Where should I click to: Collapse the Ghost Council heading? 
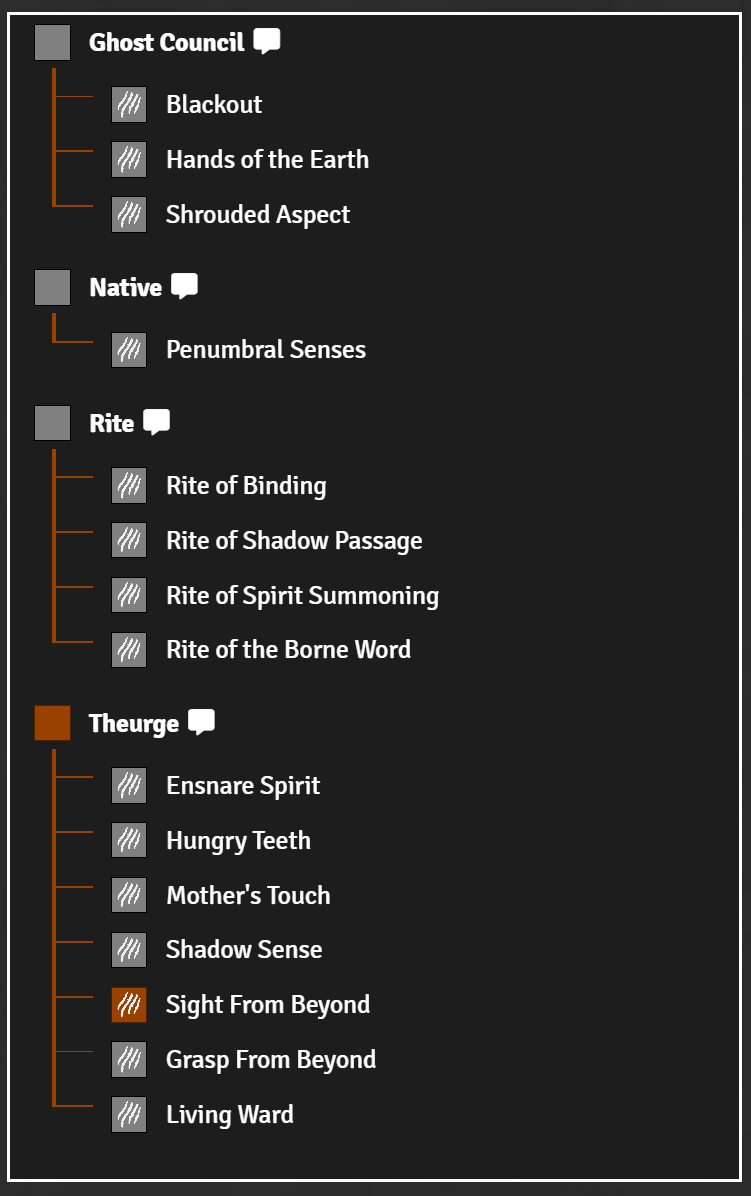tap(166, 43)
